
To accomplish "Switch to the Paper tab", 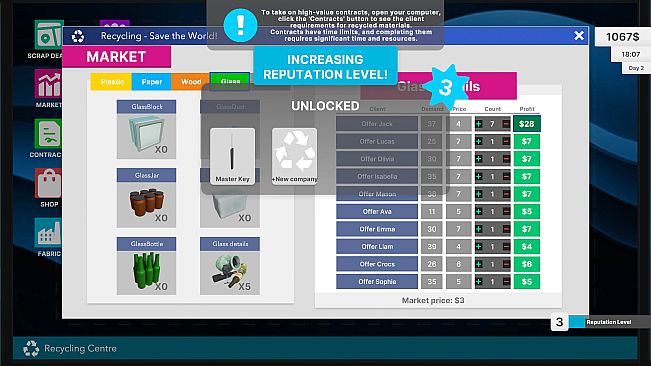I will [x=152, y=82].
